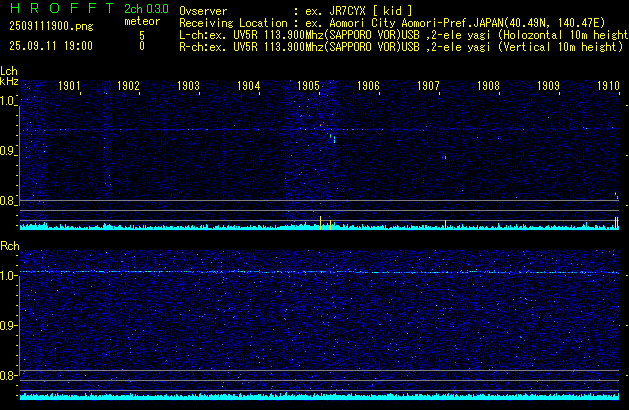Click the Rch 0.8 kHz axis label
Image resolution: width=629 pixels, height=410 pixels.
point(8,375)
